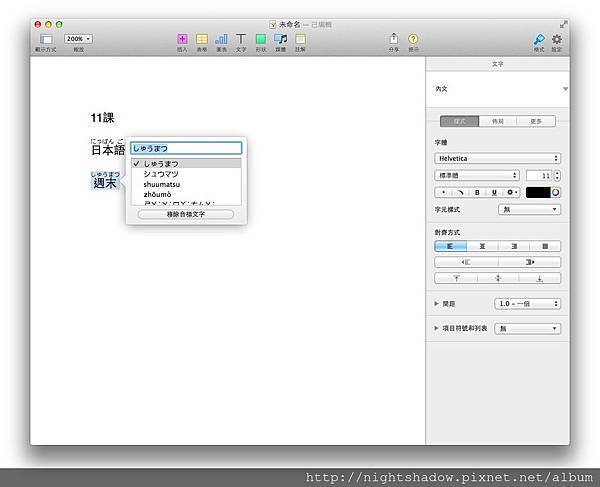This screenshot has width=600, height=487.
Task: Expand the 間距 spacing section
Action: click(437, 303)
